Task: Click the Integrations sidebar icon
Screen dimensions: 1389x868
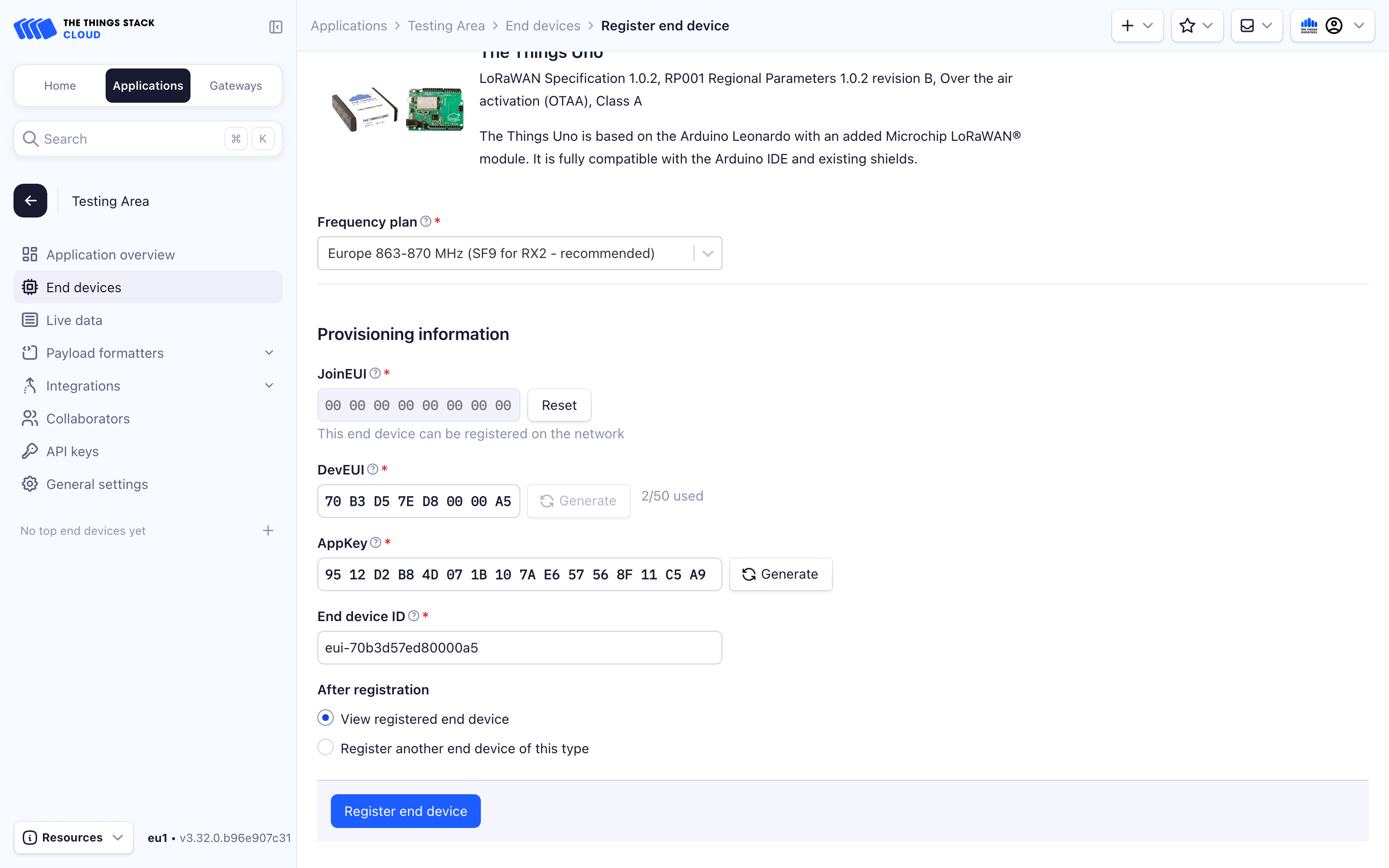Action: point(30,385)
